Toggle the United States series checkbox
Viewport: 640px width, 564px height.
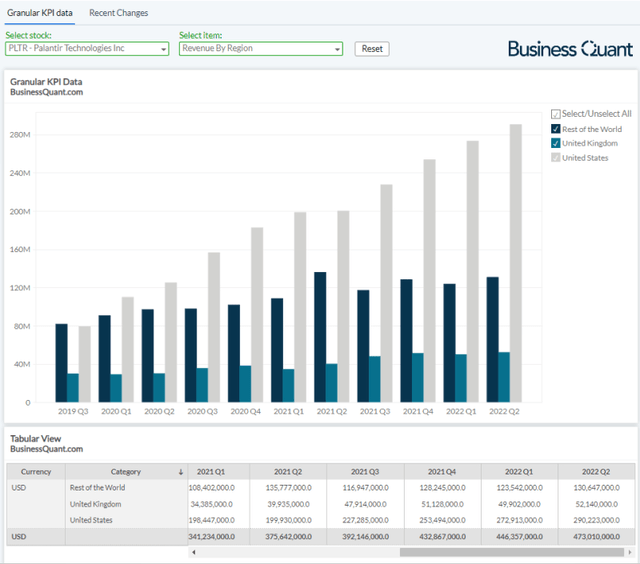tap(556, 158)
